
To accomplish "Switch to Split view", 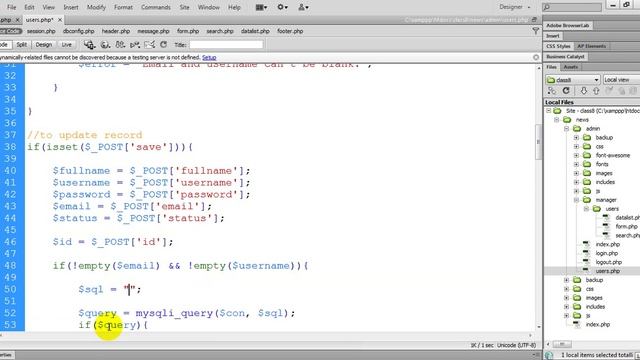I will (22, 44).
